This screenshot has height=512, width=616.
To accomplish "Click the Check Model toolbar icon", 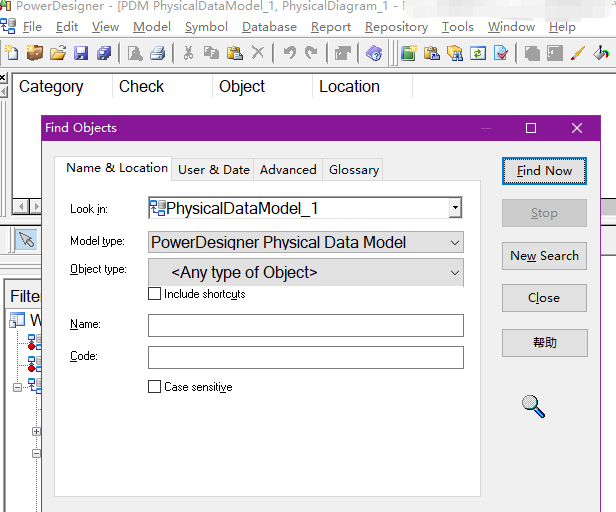I will click(x=501, y=53).
